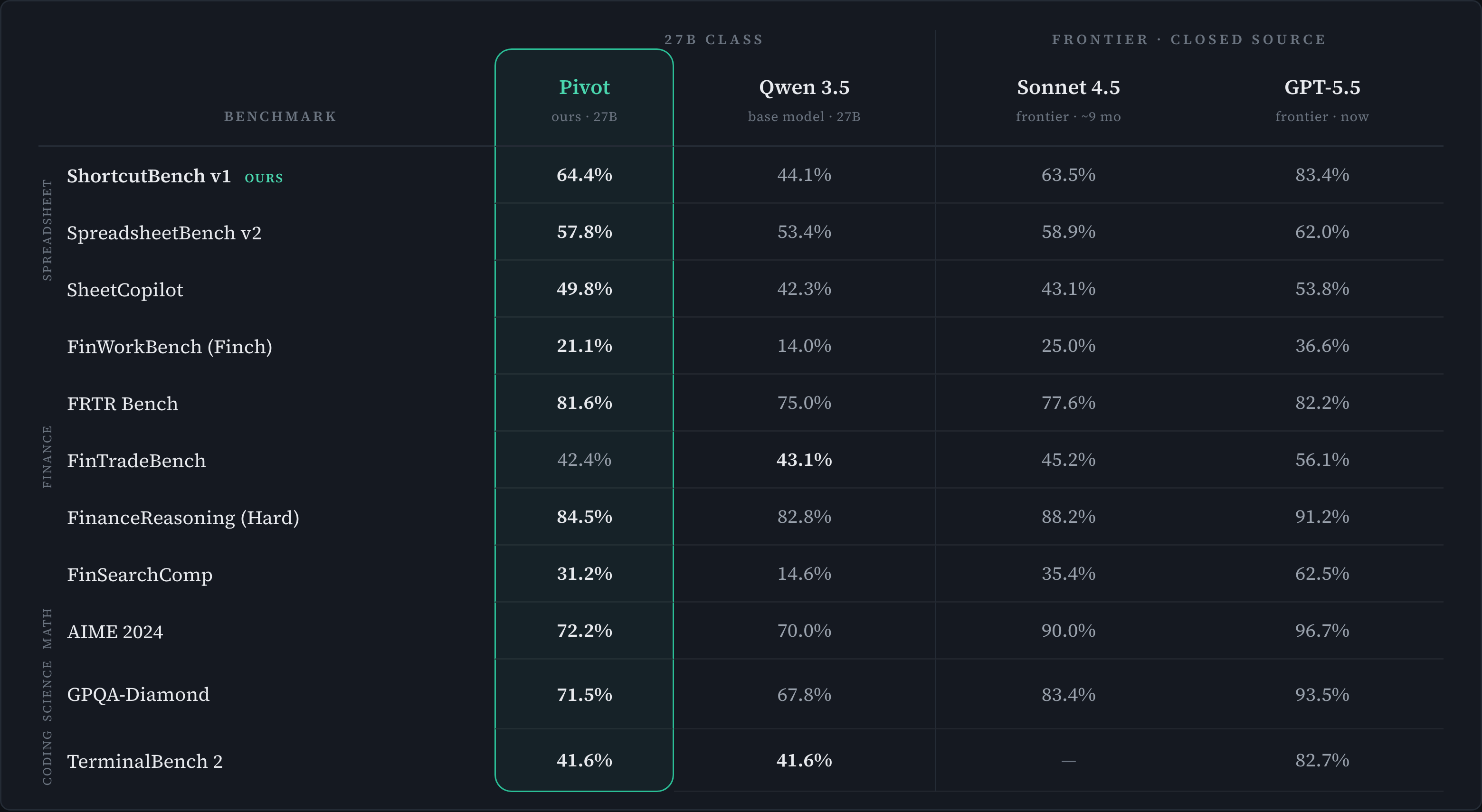This screenshot has width=1482, height=812.
Task: Select the SheetCopilot row label
Action: tap(125, 290)
